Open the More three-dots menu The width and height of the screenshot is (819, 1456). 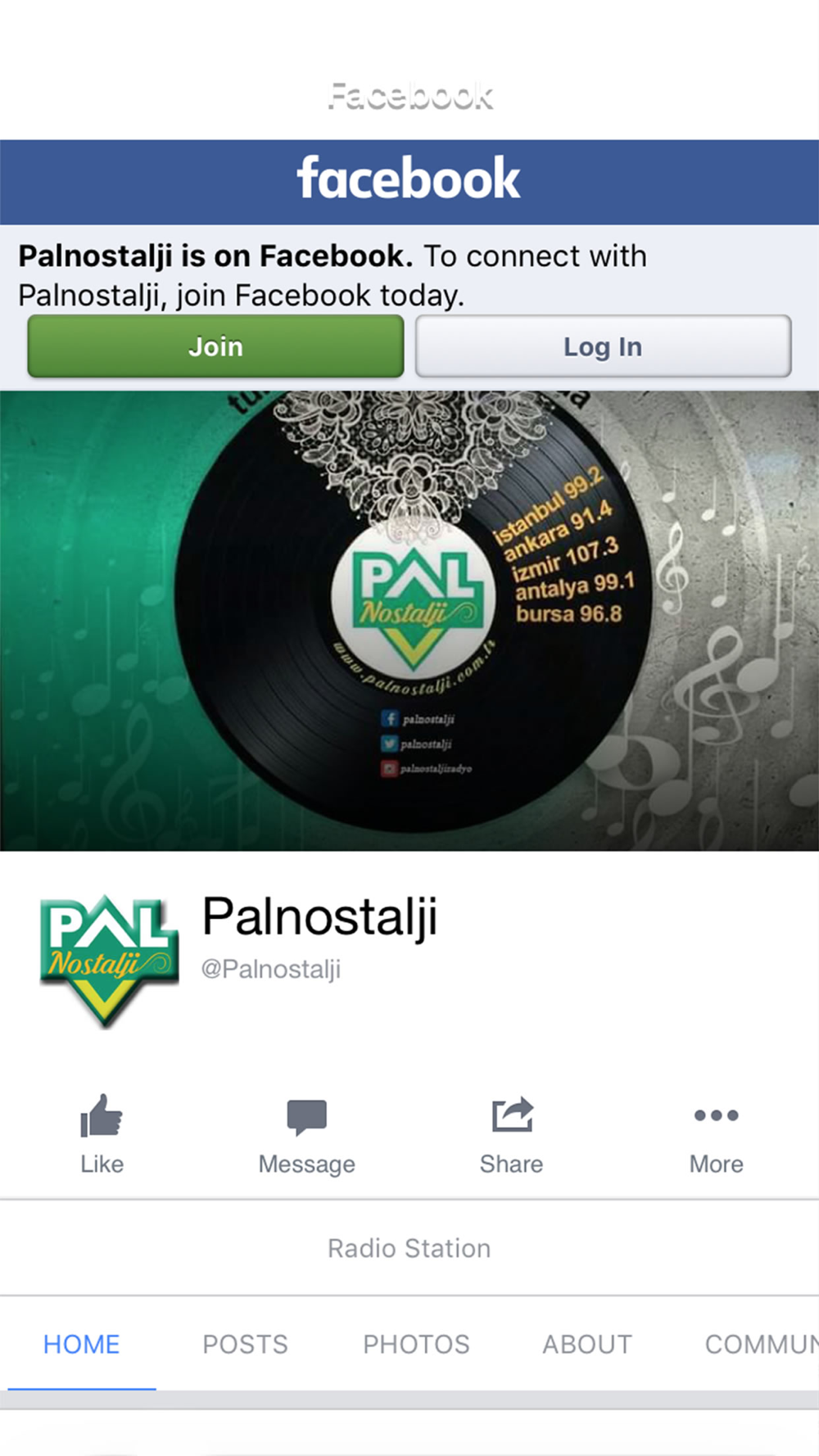tap(717, 1115)
